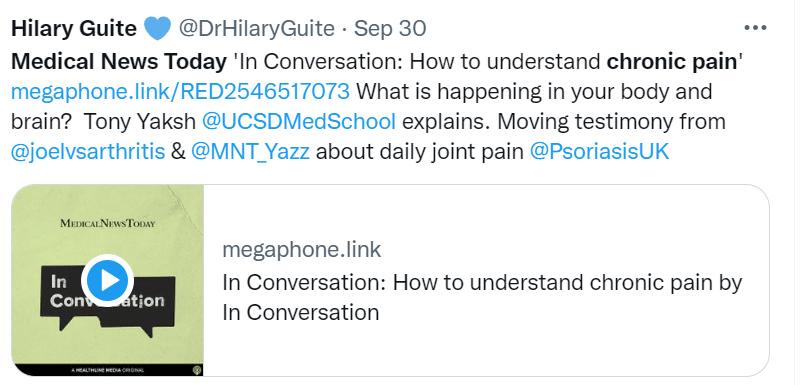Click the small round logo on cover's bottom corner

(x=197, y=370)
